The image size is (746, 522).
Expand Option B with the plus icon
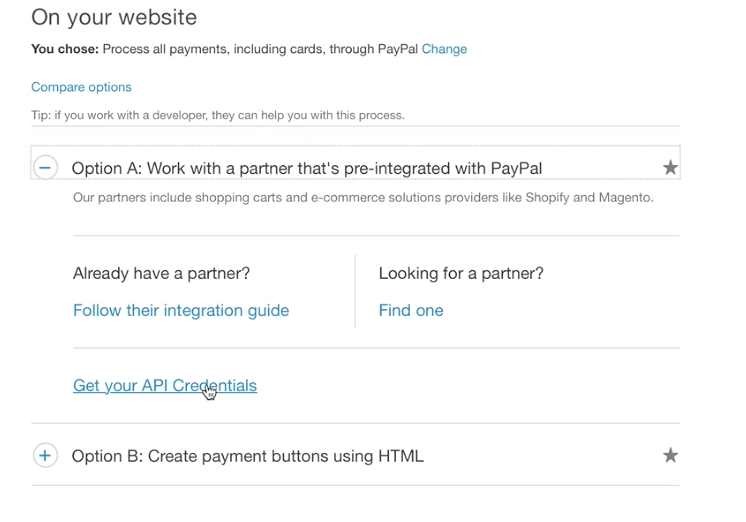tap(45, 456)
